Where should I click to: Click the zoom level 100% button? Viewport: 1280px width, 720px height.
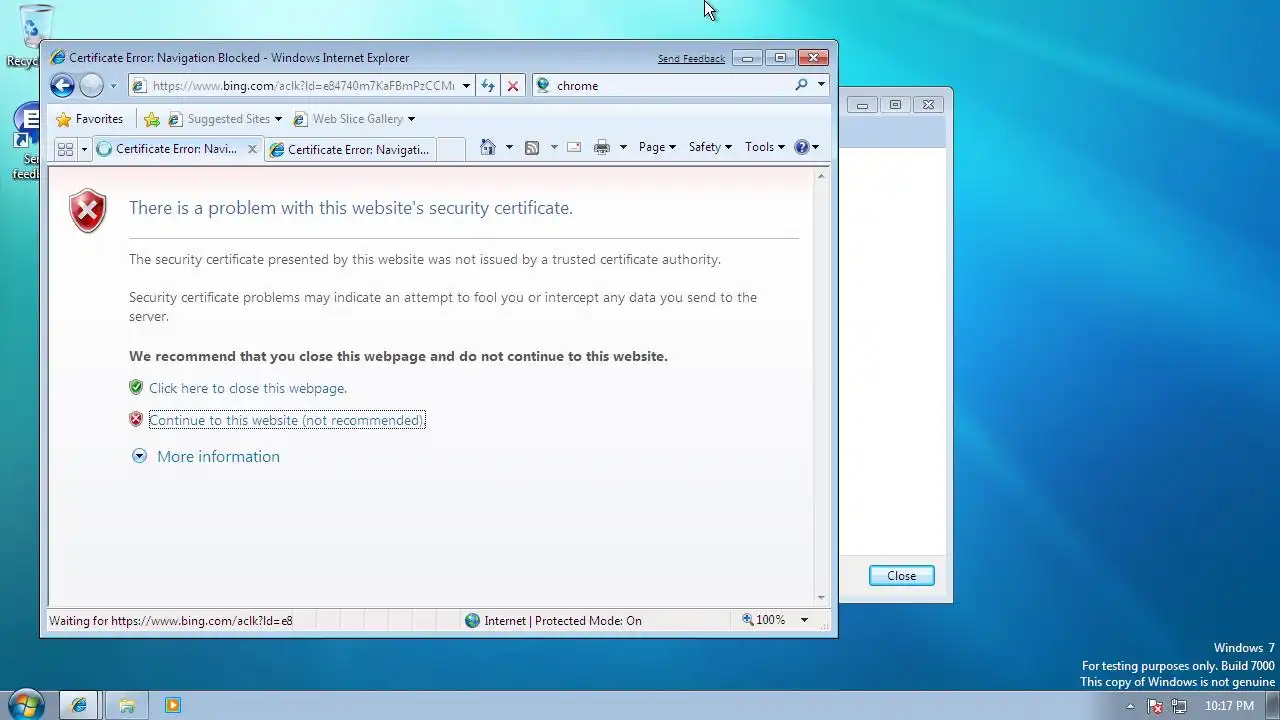pos(764,620)
